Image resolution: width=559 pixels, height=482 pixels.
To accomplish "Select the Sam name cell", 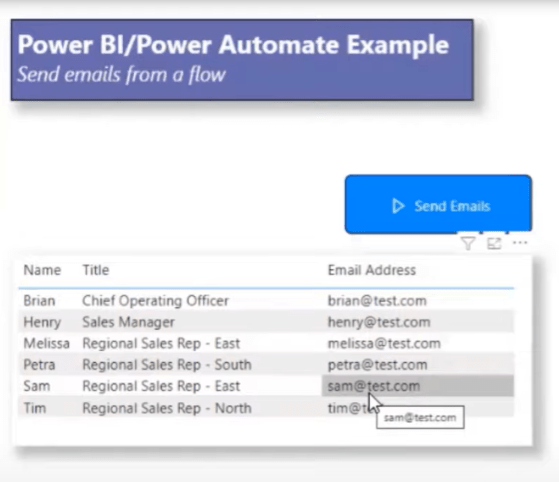I will tap(37, 386).
